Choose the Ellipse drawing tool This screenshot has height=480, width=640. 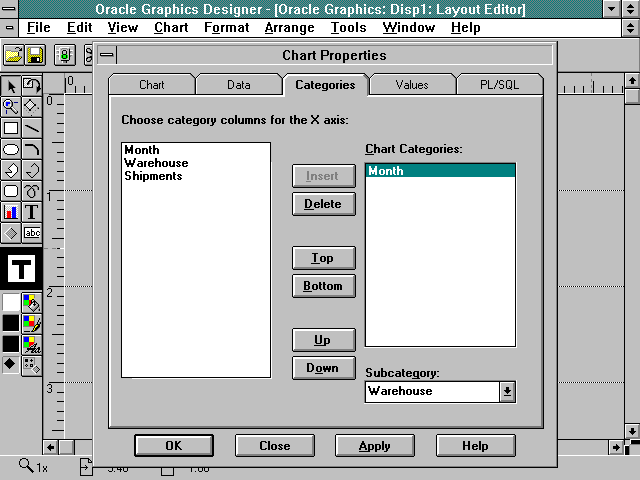tap(11, 149)
